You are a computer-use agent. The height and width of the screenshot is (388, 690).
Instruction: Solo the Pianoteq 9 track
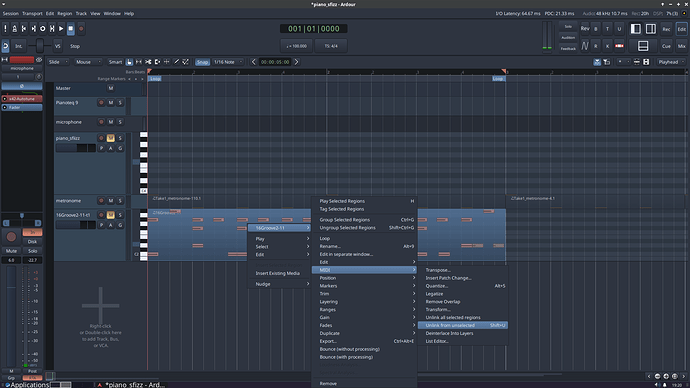(x=120, y=102)
